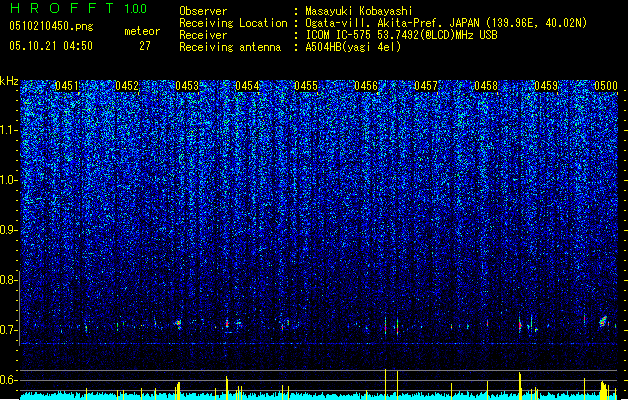
Task: Click the observer name Masayuki Kobayashi
Action: point(359,11)
